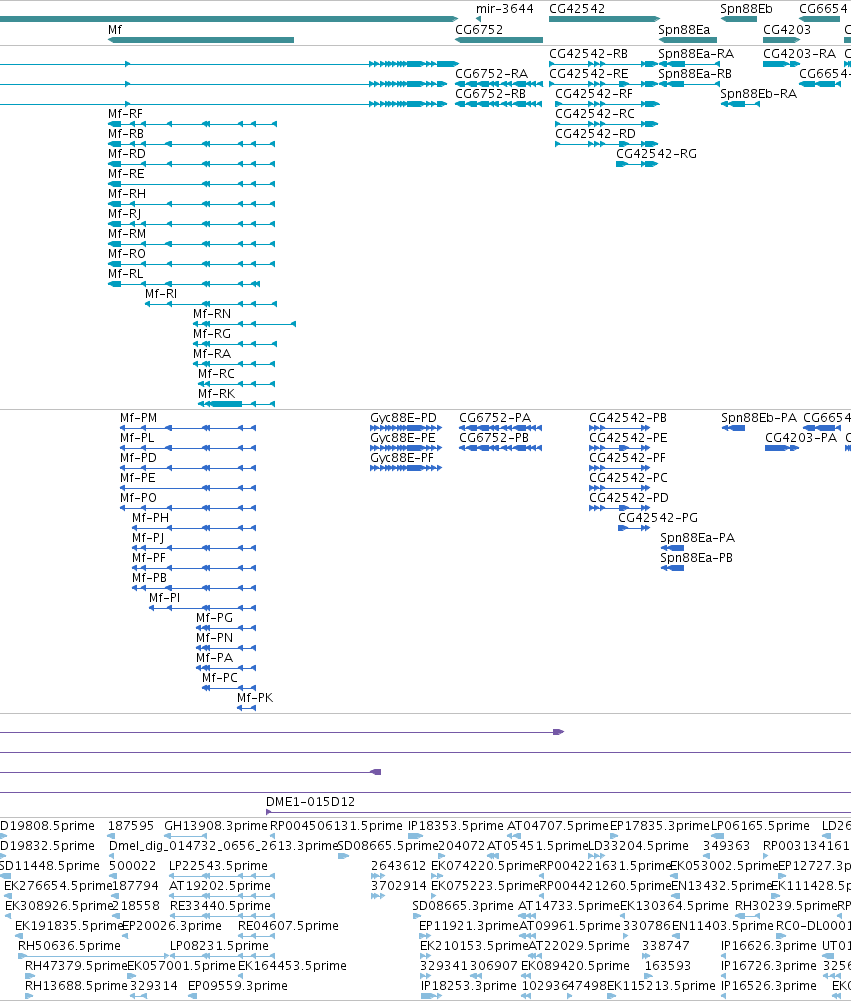
Task: Click the Spn88Ea-PA protein label
Action: click(697, 538)
